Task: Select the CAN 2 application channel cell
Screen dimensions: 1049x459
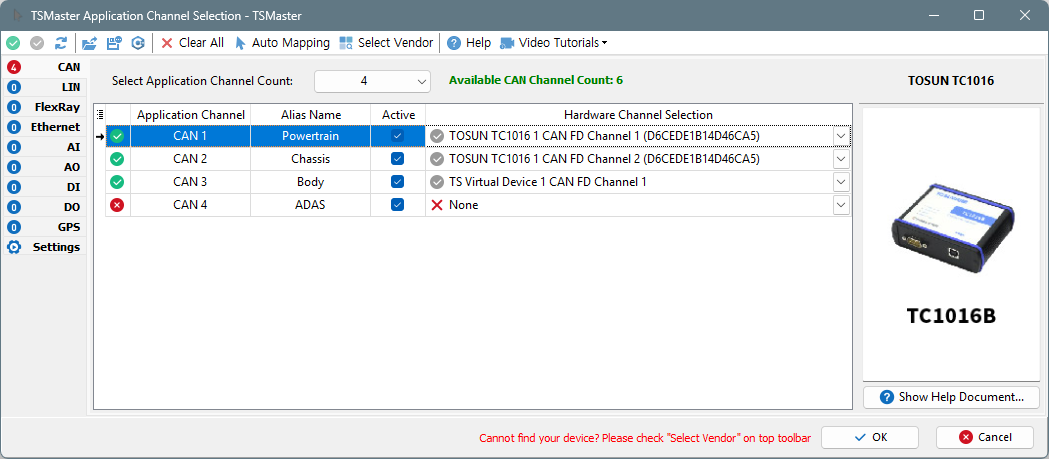Action: coord(191,159)
